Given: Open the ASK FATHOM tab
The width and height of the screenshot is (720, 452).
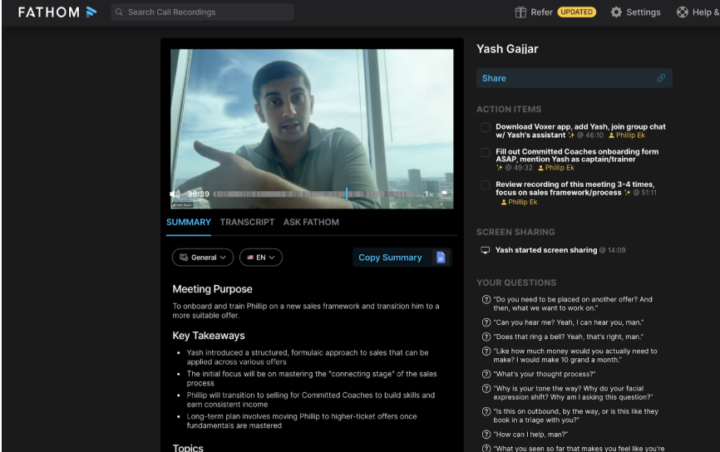Looking at the screenshot, I should tap(311, 222).
